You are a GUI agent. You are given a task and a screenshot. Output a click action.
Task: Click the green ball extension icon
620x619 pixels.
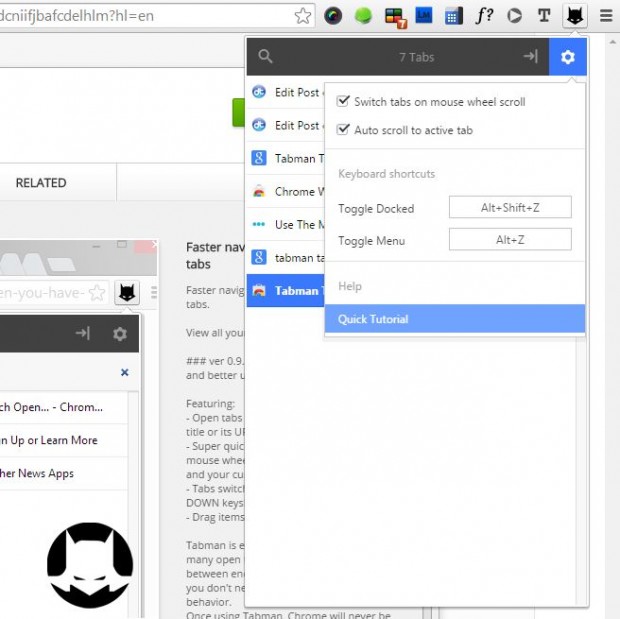click(x=363, y=16)
